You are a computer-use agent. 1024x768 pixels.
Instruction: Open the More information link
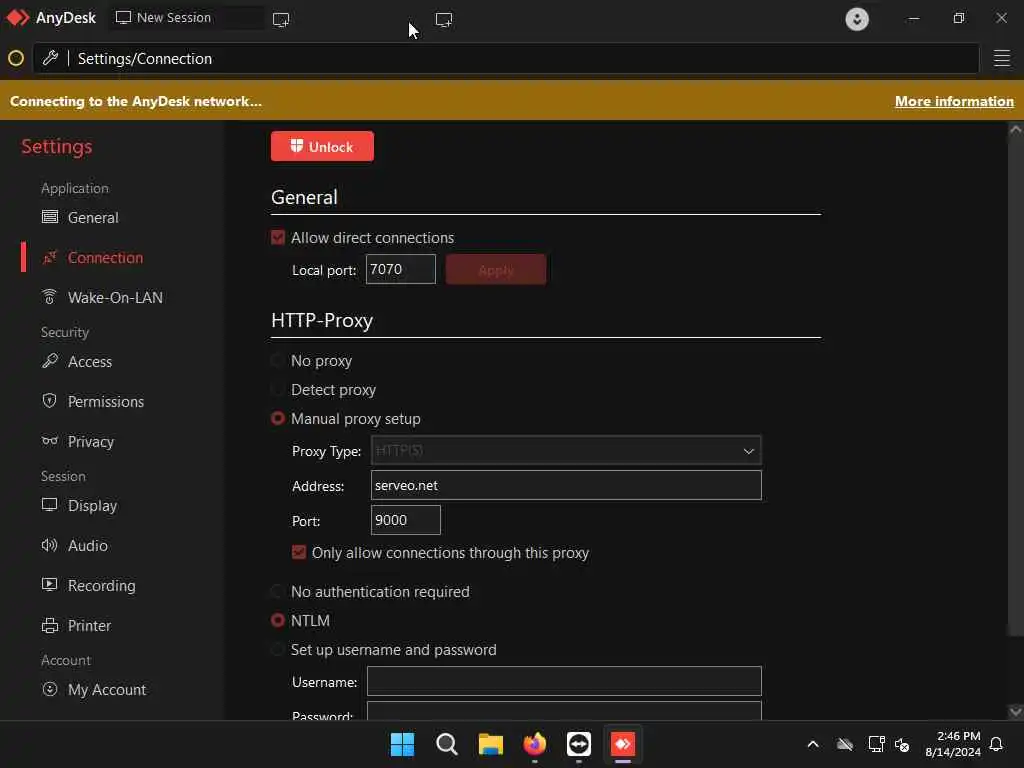954,101
